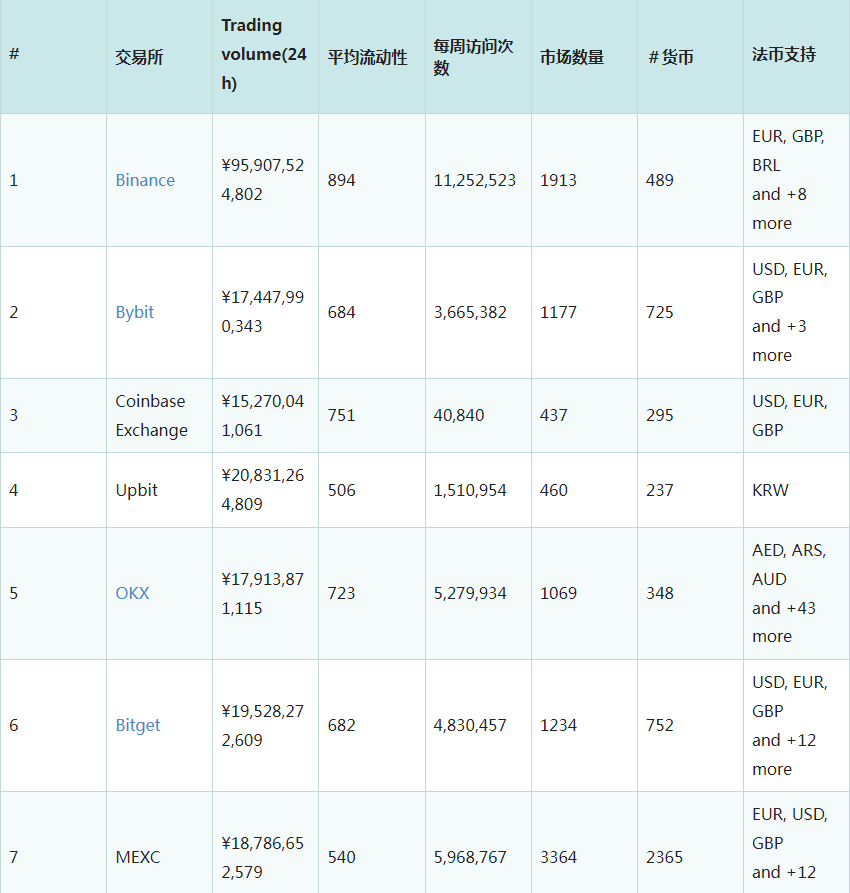Open the Binance exchange link
This screenshot has width=850, height=893.
point(145,180)
